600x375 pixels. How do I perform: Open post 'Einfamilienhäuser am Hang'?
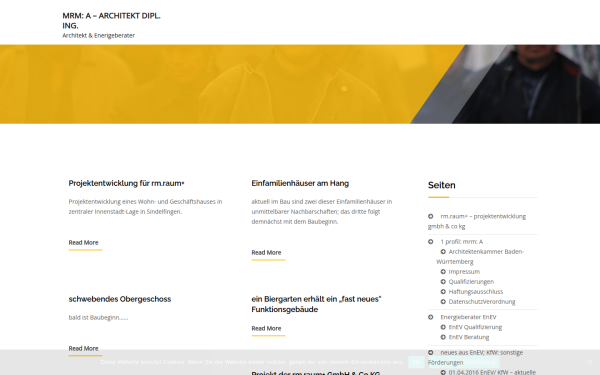click(300, 183)
